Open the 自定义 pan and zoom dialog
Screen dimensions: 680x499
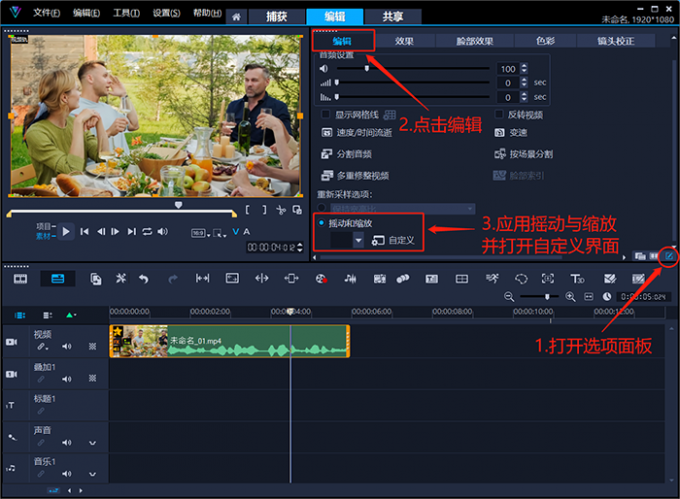point(393,240)
